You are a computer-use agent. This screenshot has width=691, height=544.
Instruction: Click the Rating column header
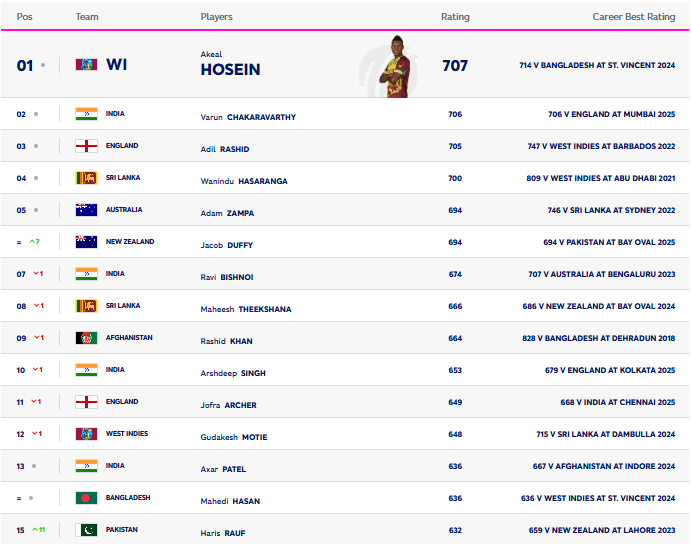[455, 17]
